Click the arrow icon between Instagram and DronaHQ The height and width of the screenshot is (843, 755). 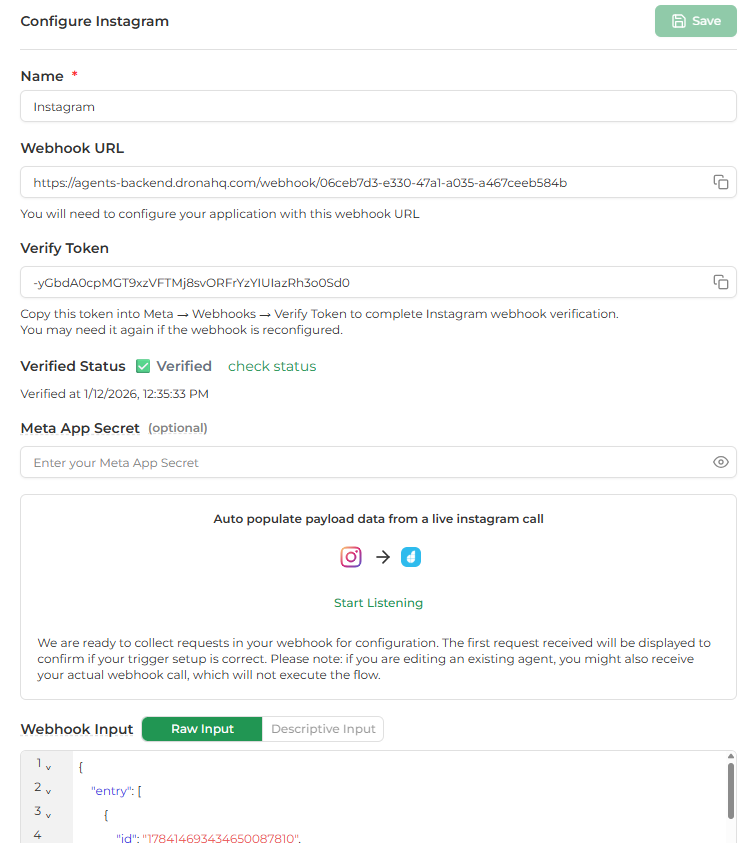381,556
